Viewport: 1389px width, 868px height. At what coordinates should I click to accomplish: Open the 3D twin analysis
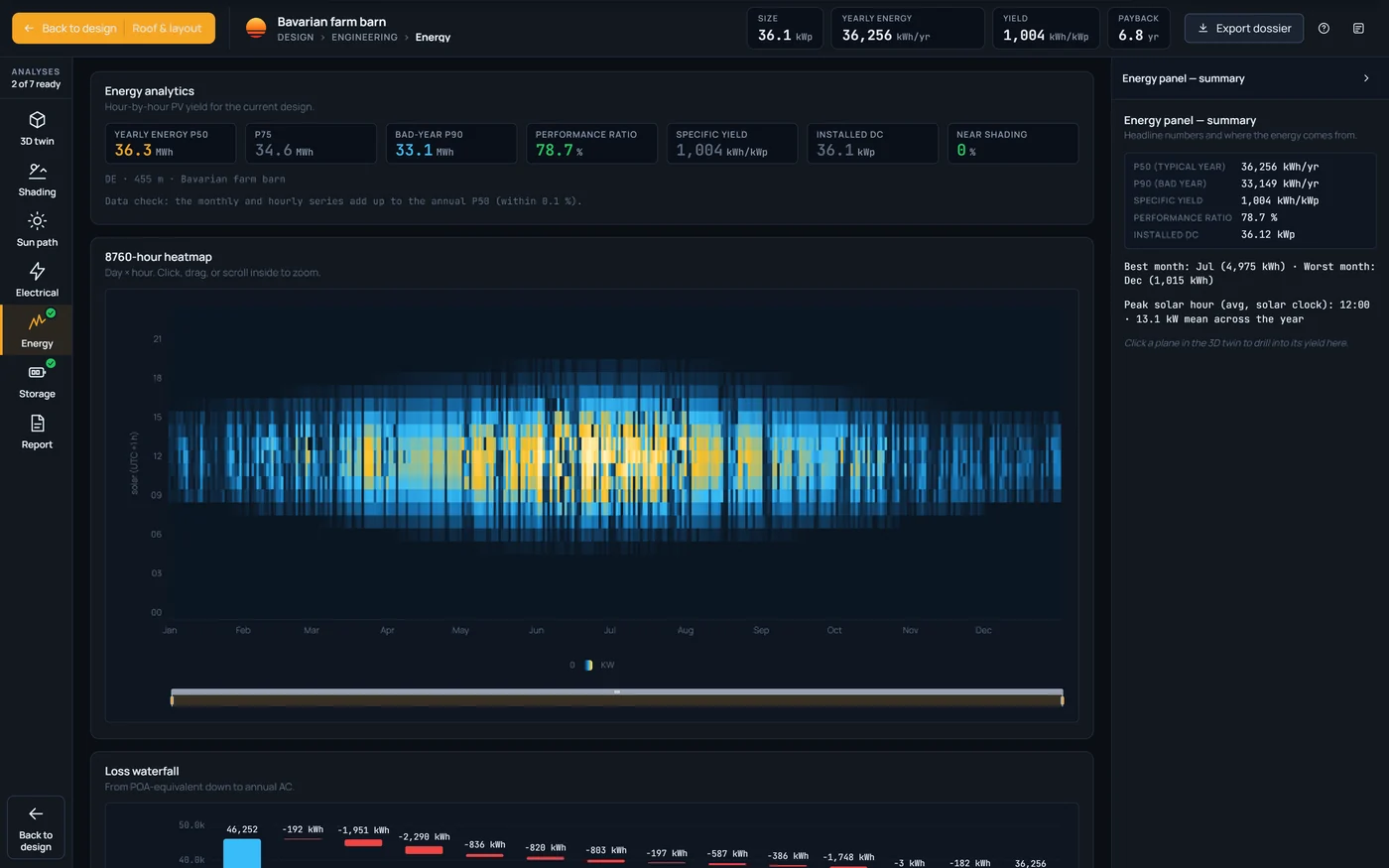[37, 129]
